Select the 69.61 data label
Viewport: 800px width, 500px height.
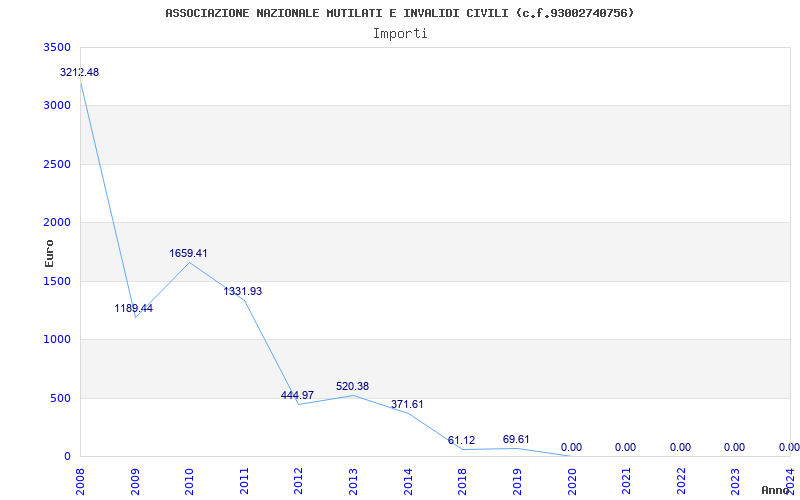click(x=516, y=440)
